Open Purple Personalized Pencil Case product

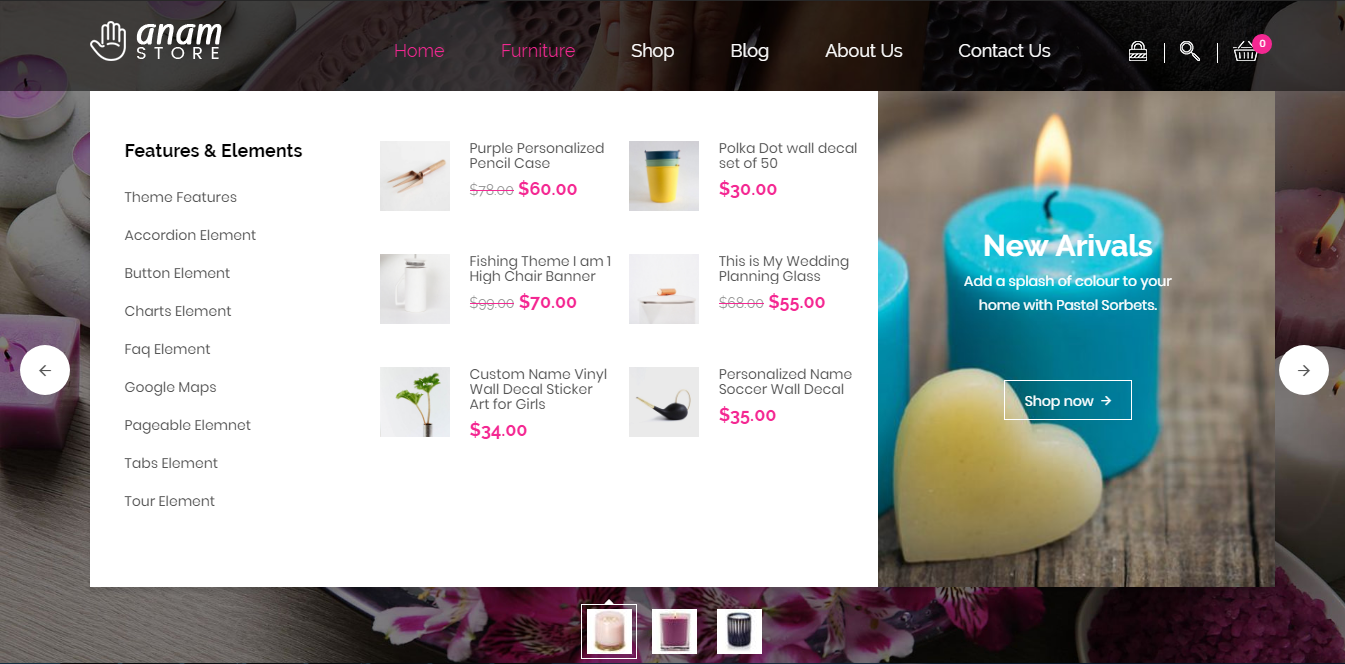coord(537,156)
